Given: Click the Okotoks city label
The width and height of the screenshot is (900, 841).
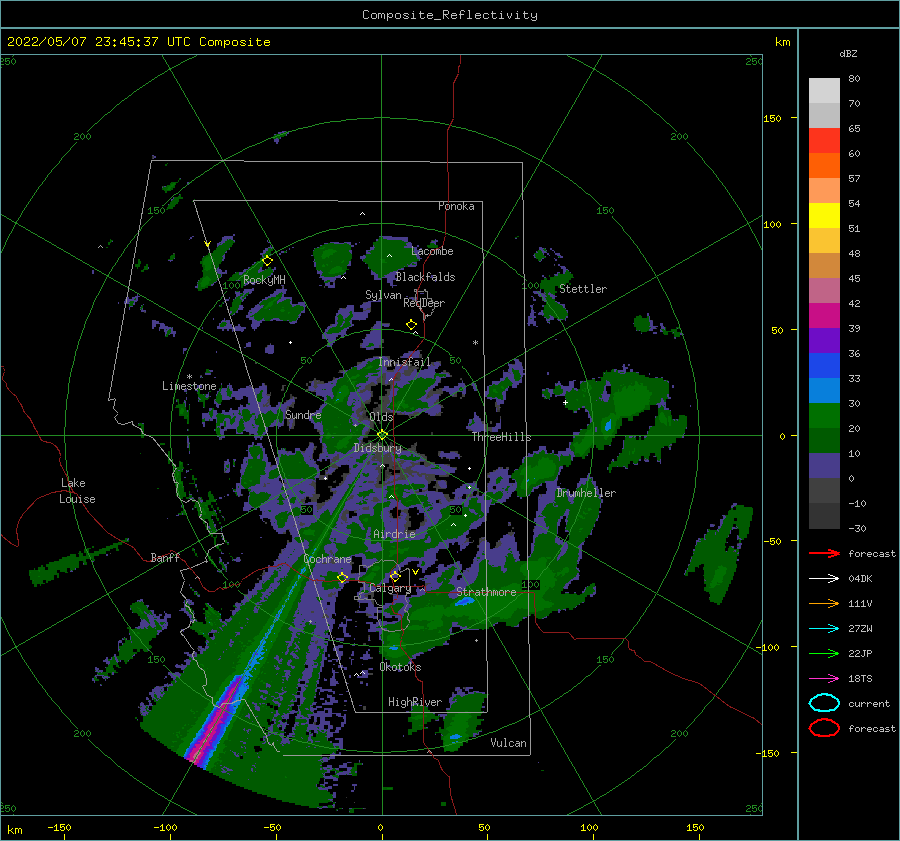Looking at the screenshot, I should pyautogui.click(x=401, y=667).
